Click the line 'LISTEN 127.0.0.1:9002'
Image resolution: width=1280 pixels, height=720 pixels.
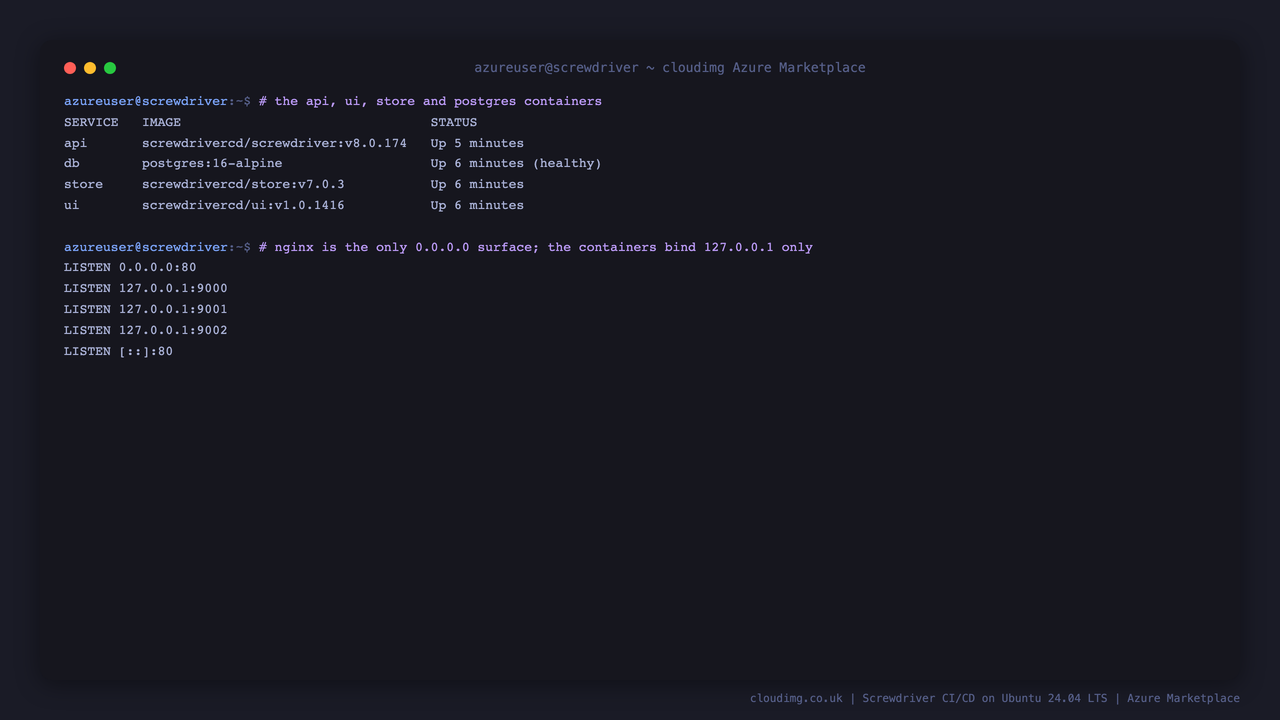click(x=146, y=330)
